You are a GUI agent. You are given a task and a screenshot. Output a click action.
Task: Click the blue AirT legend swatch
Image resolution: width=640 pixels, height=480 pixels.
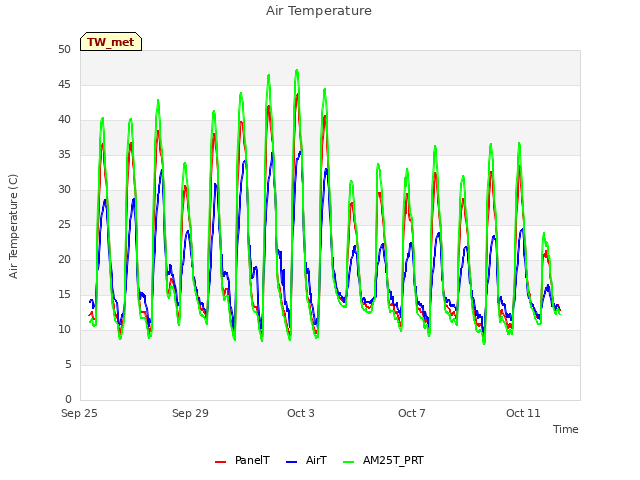tap(291, 462)
